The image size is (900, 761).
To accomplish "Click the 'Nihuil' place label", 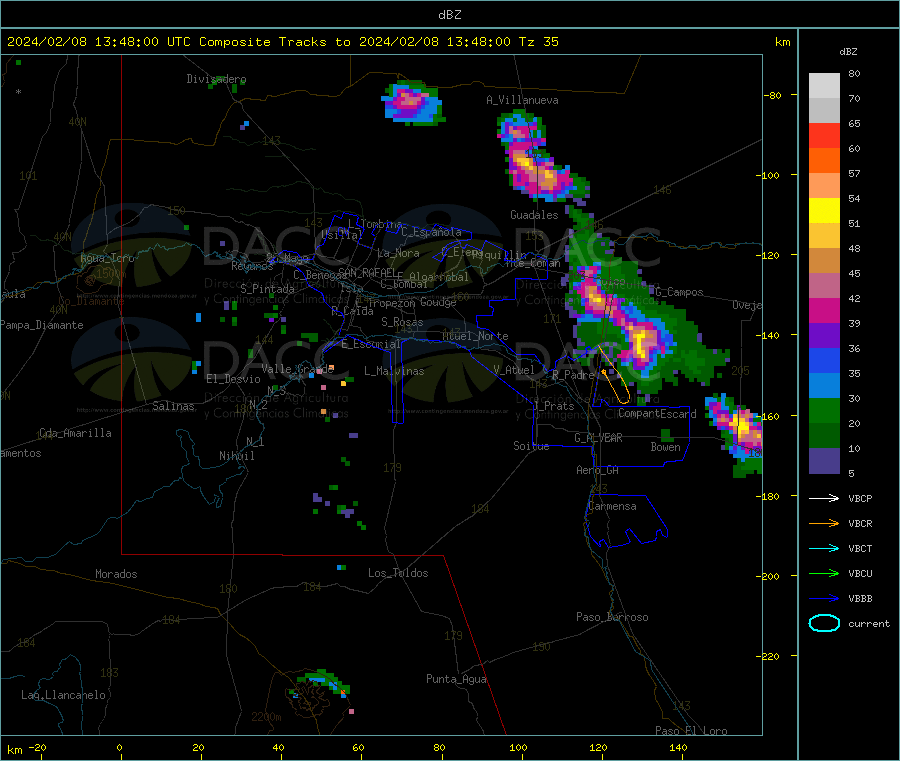I will (x=237, y=456).
